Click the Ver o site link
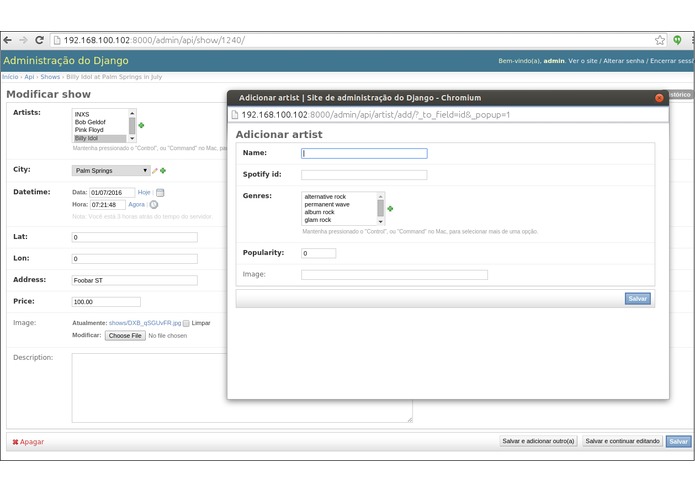Screen dimensions: 695x494 583,61
